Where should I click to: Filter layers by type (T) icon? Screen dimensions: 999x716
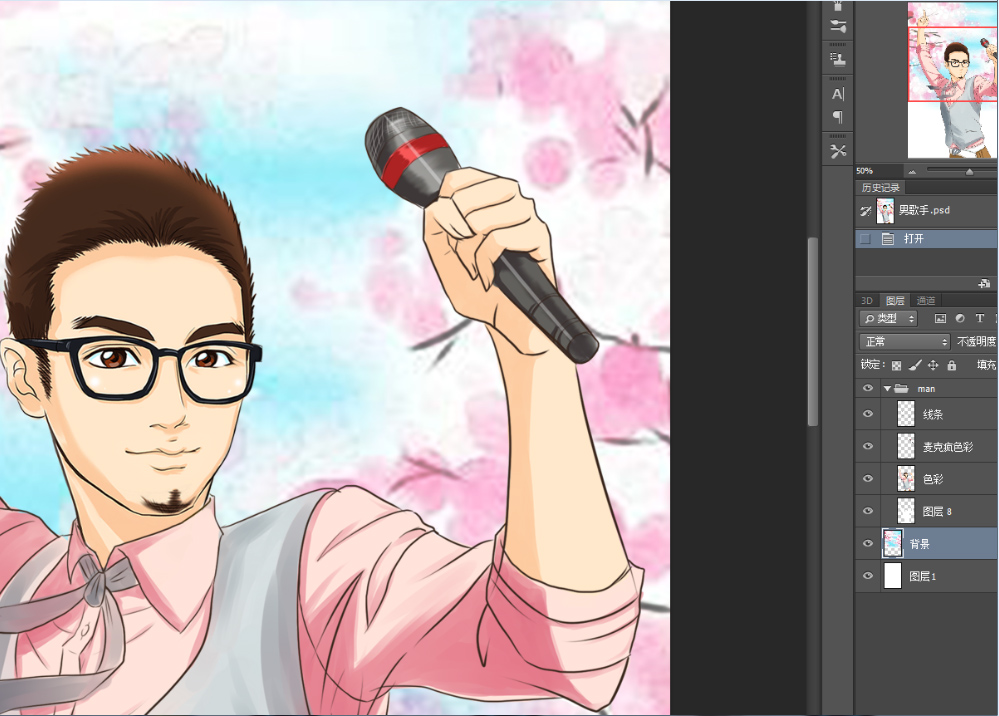coord(980,319)
